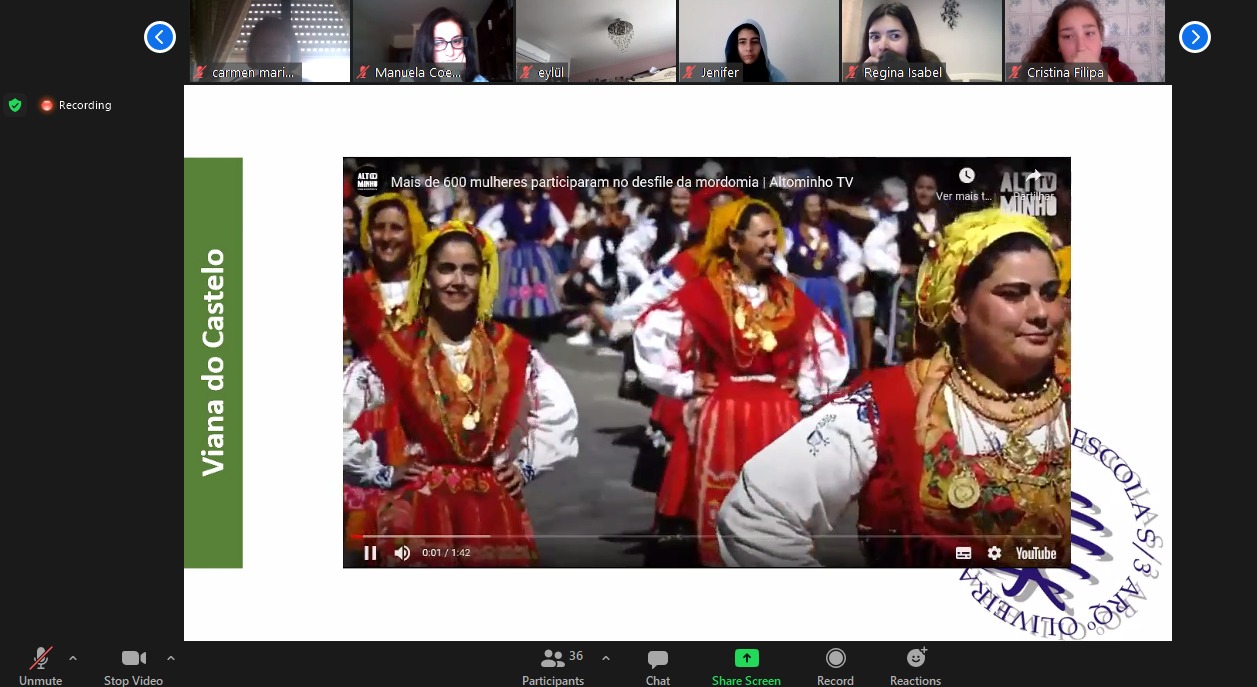This screenshot has height=687, width=1257.
Task: Open YouTube video settings gear
Action: pos(994,553)
